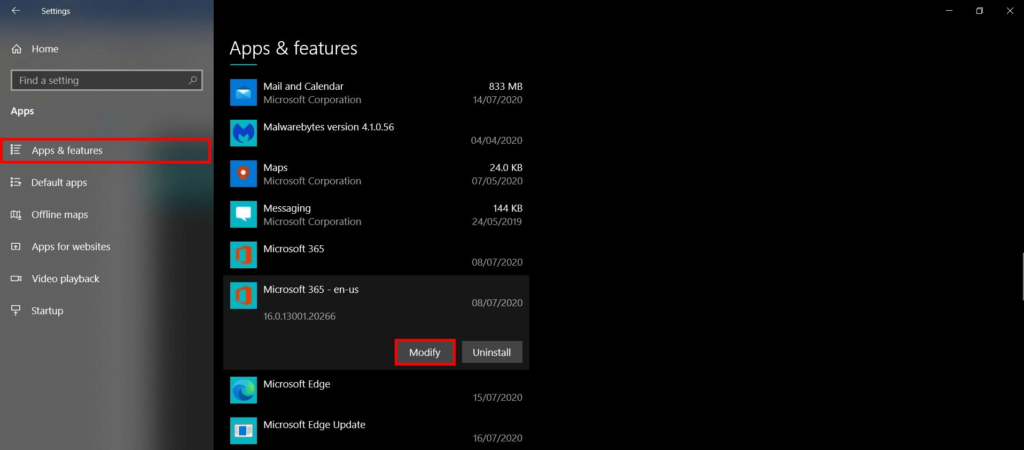Click the Microsoft Edge Update icon
1024x450 pixels.
coord(244,430)
